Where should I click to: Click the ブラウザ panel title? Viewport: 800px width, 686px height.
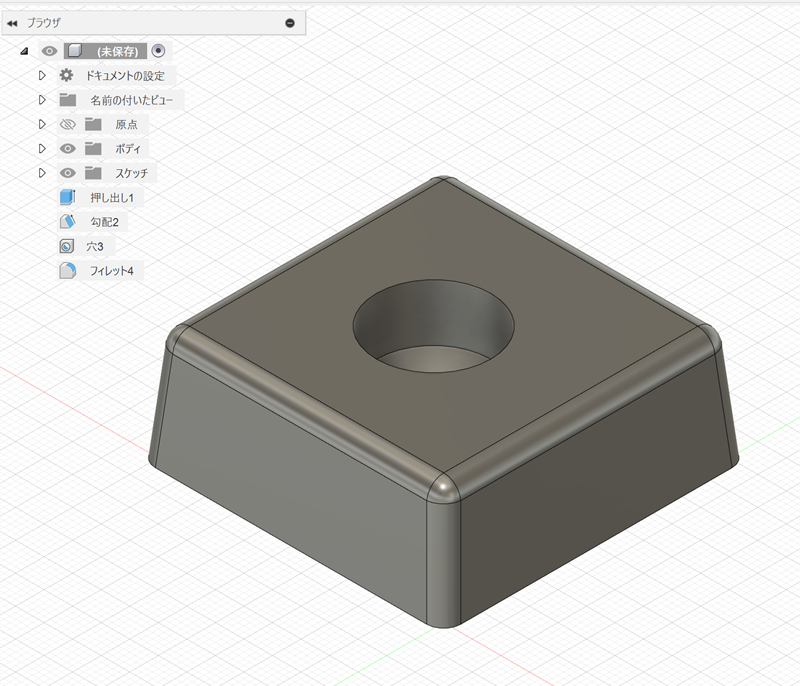[44, 23]
